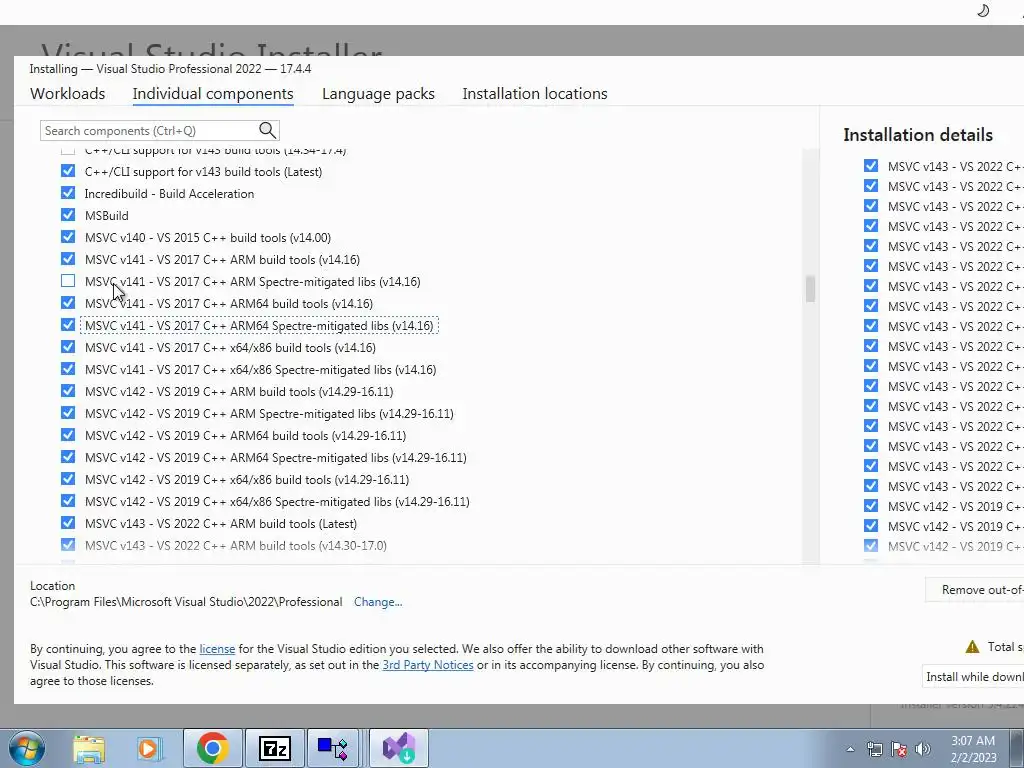The width and height of the screenshot is (1024, 768).
Task: Select the MSBuild label text
Action: (x=106, y=216)
